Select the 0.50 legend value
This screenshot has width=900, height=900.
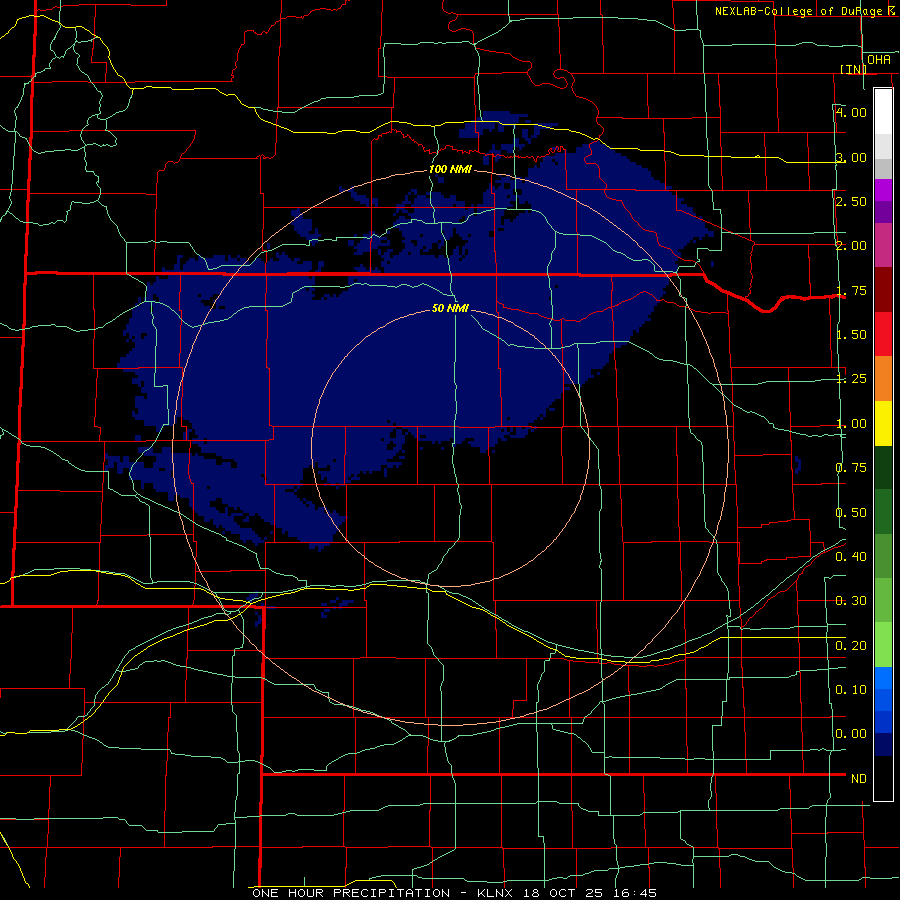click(851, 513)
